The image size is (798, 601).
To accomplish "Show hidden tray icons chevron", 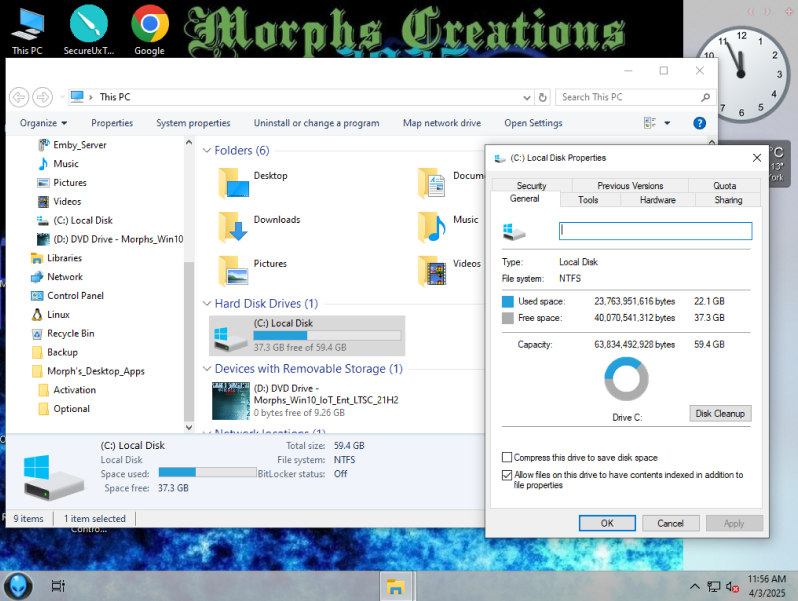I will click(695, 586).
